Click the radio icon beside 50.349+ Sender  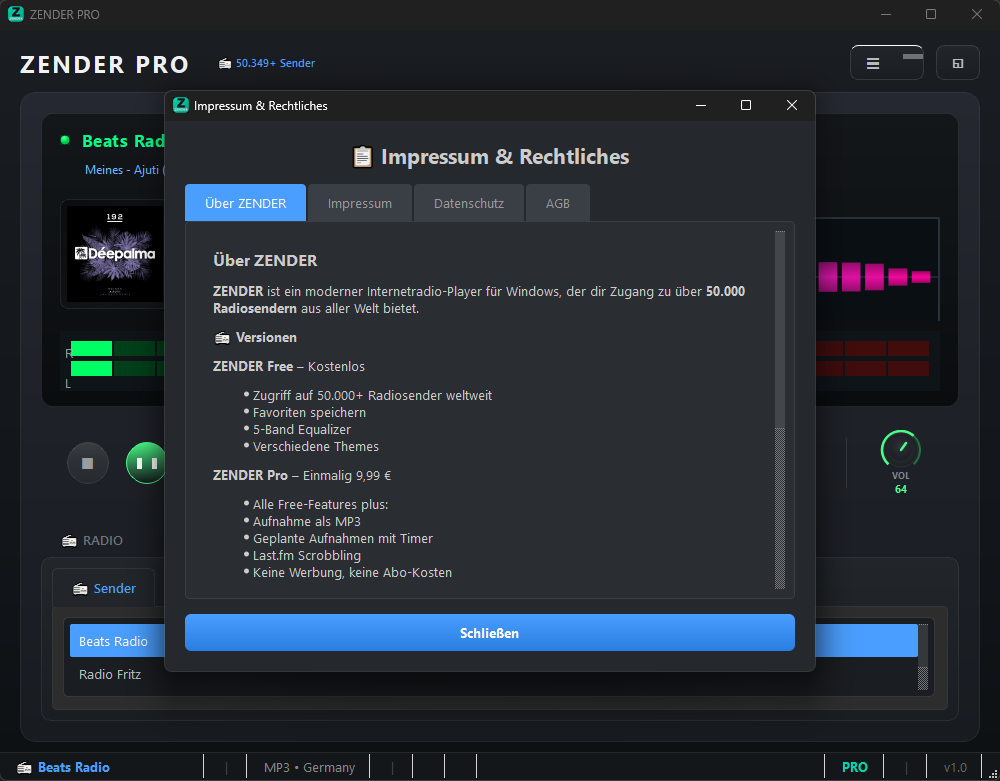(x=225, y=64)
